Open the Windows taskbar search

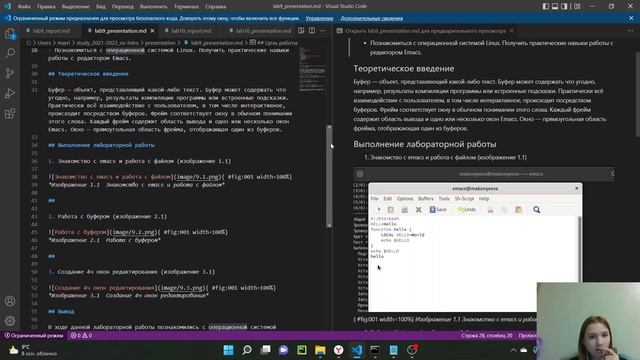[247, 350]
